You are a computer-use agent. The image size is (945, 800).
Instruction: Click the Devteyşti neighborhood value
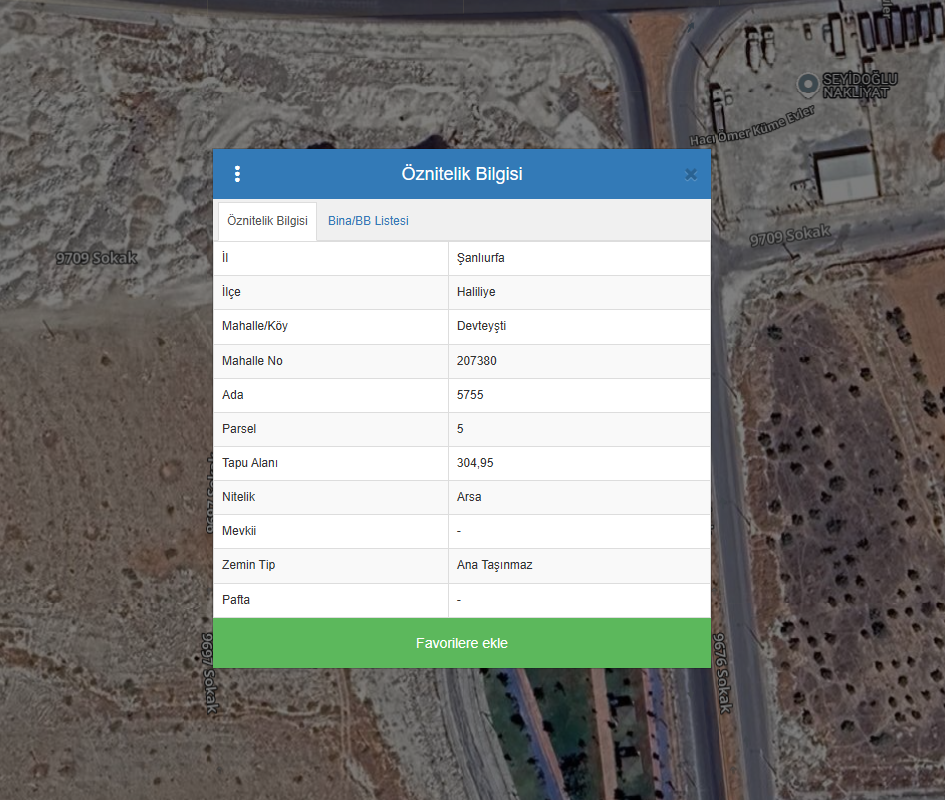(481, 326)
